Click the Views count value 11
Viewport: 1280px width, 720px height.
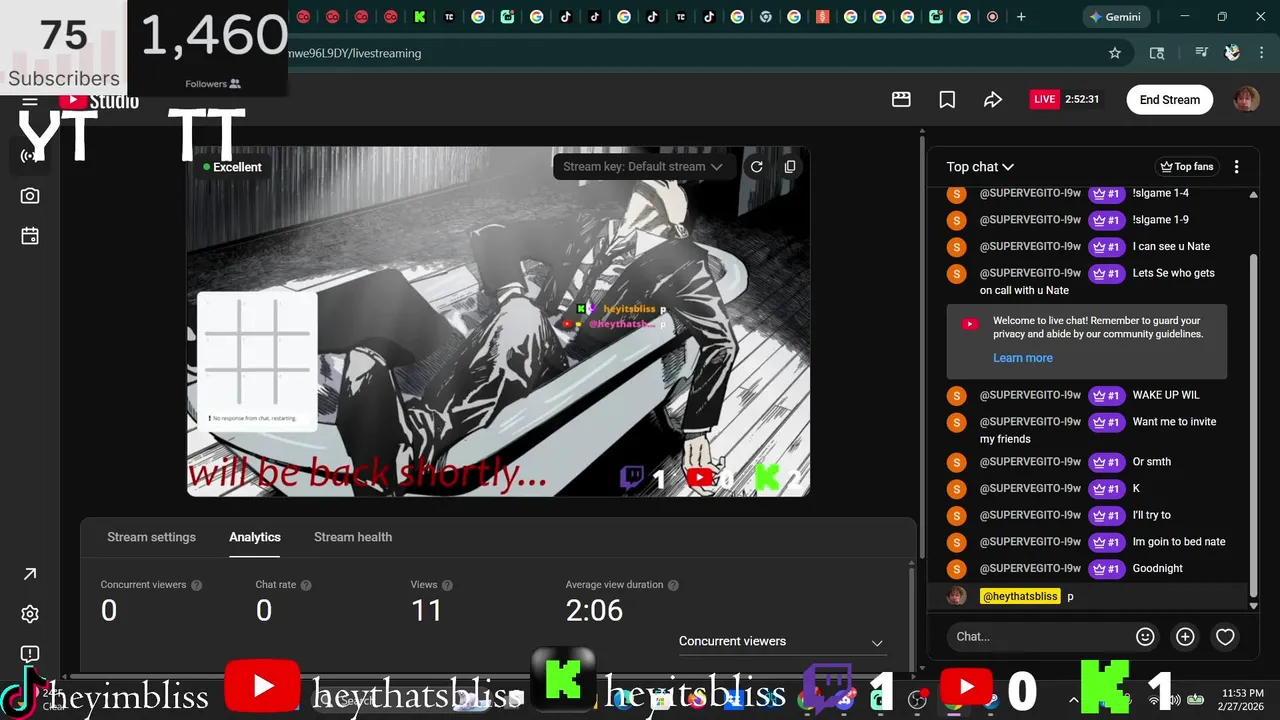click(427, 610)
